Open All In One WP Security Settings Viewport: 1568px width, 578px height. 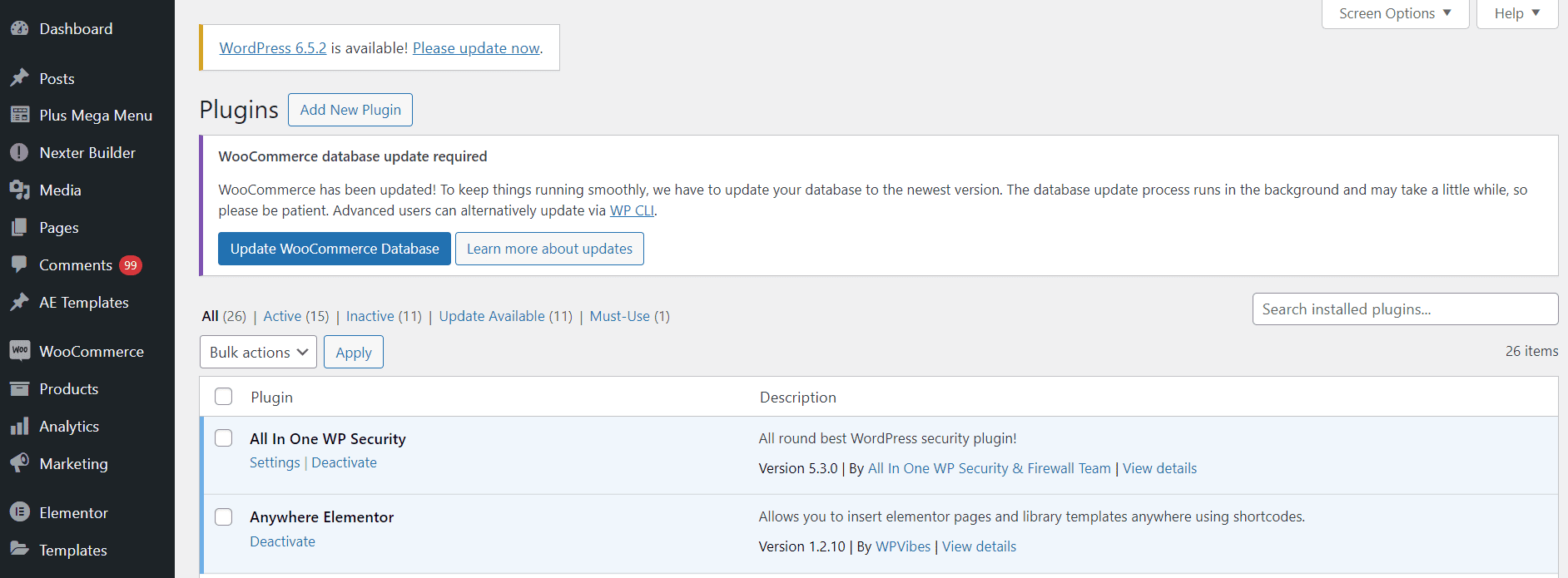coord(275,462)
